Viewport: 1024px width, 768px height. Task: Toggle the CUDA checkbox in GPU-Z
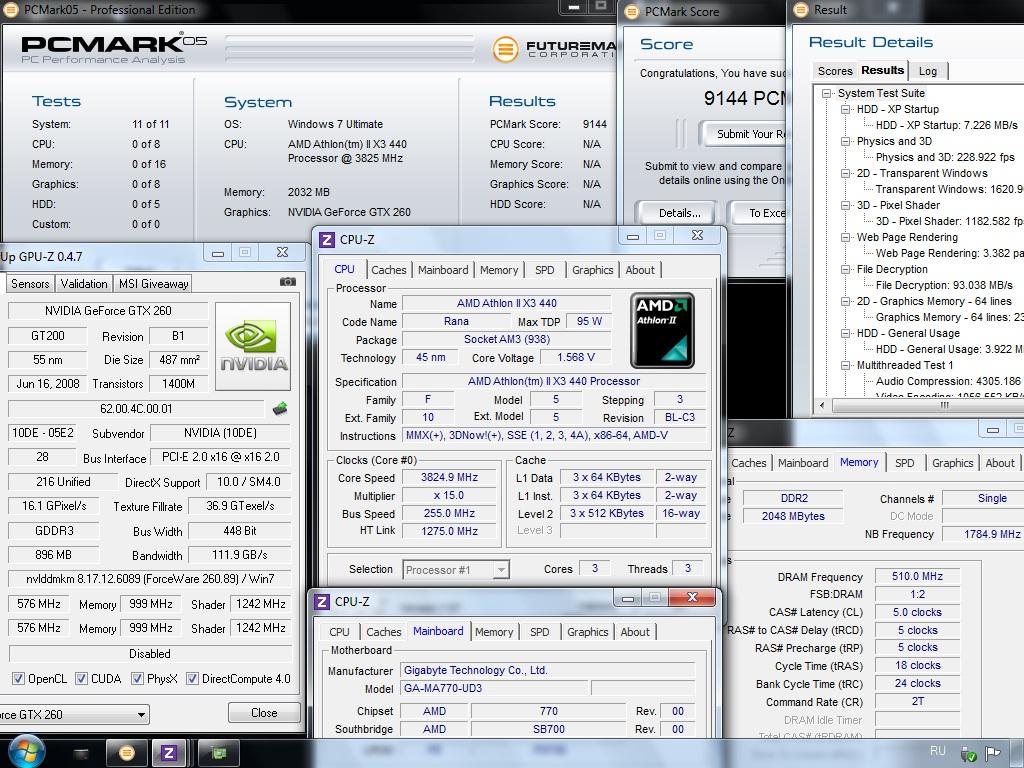[81, 679]
